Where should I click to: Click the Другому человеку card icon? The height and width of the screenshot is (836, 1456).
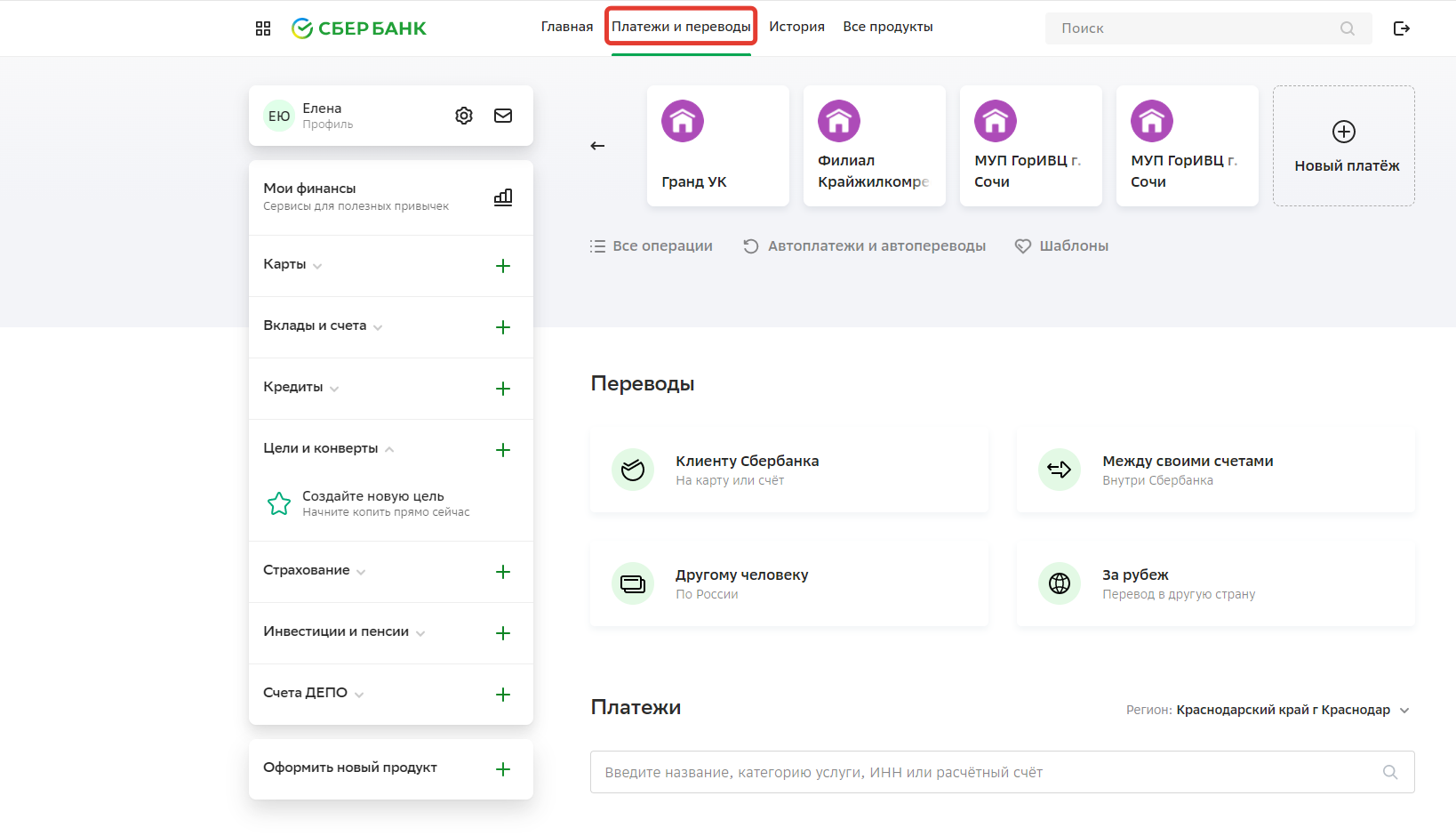(633, 583)
